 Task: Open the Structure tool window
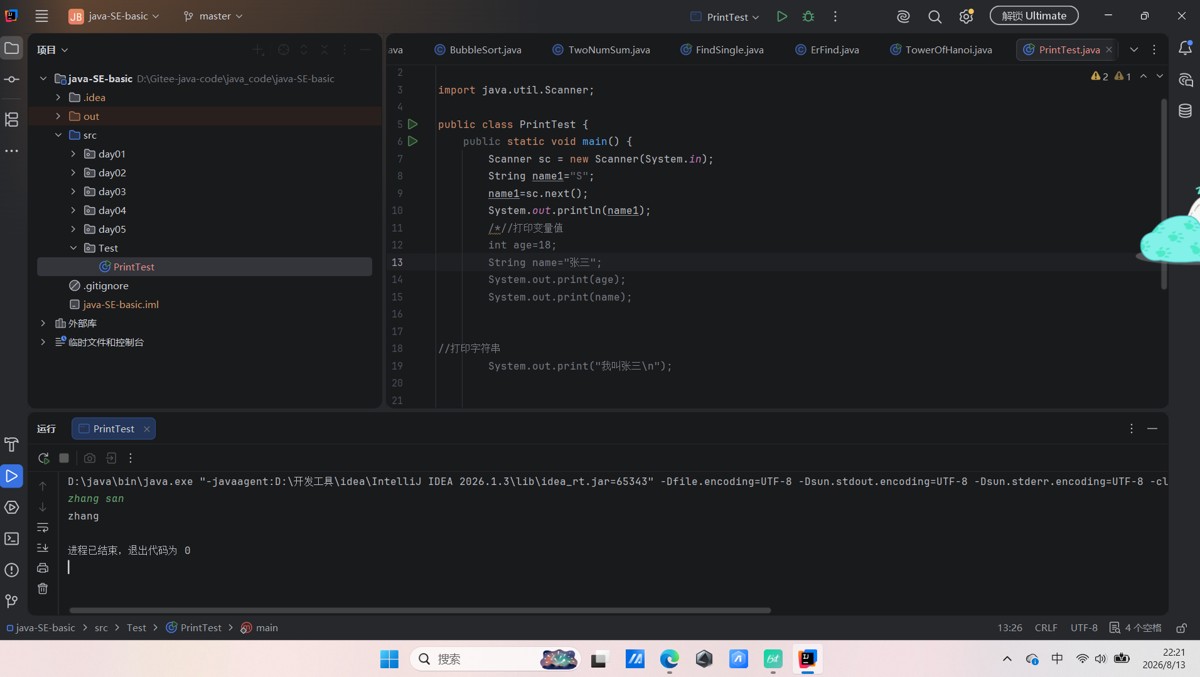(x=12, y=119)
